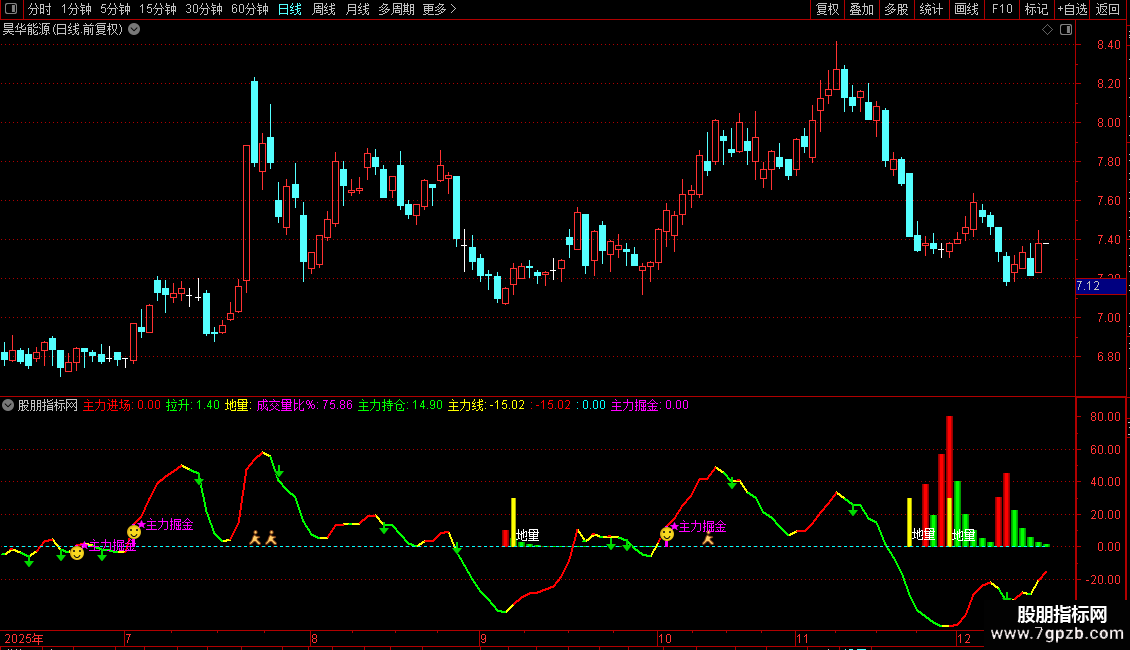Open dropdown next to 昊华能源 title
Image resolution: width=1130 pixels, height=650 pixels.
pos(134,30)
